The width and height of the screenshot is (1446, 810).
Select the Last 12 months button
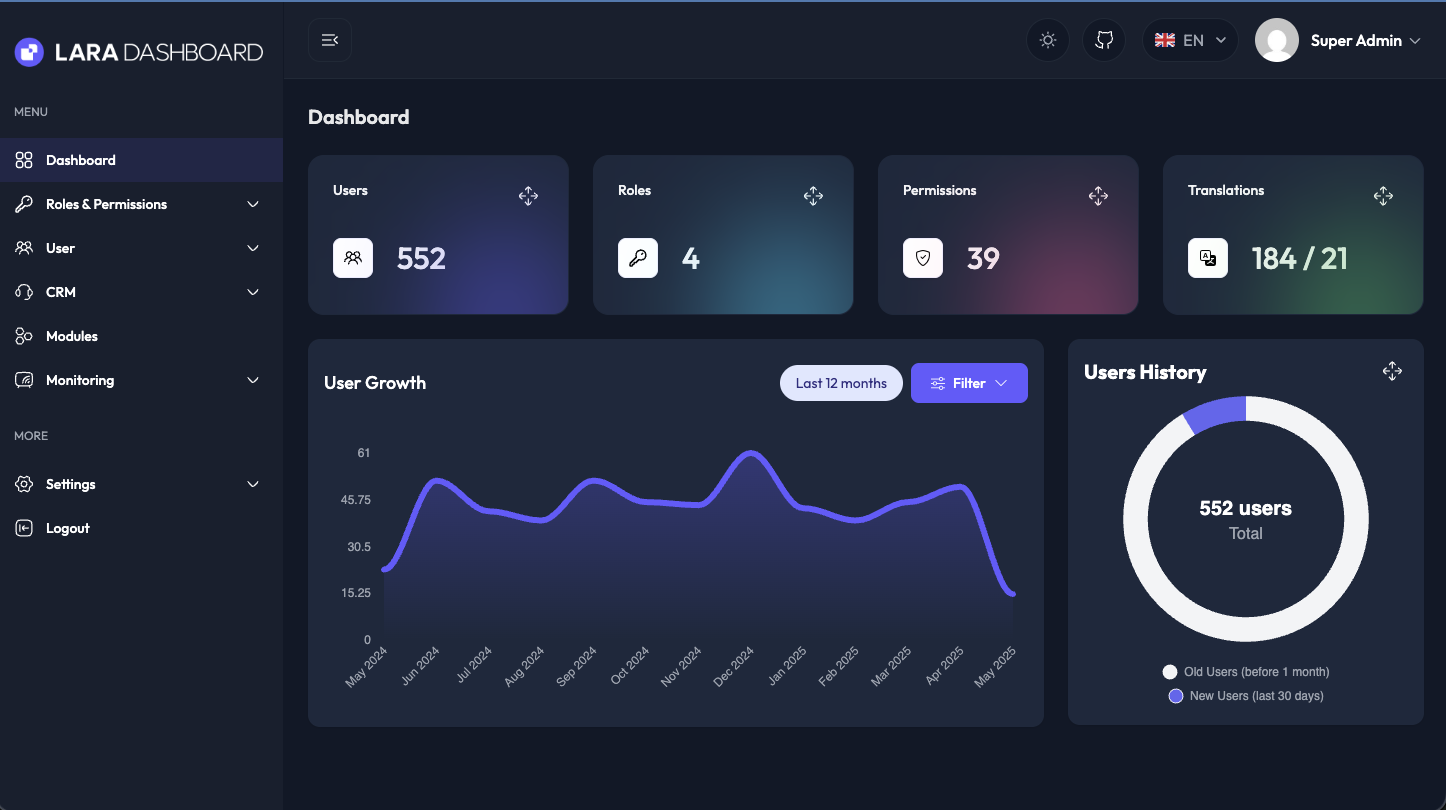[841, 383]
